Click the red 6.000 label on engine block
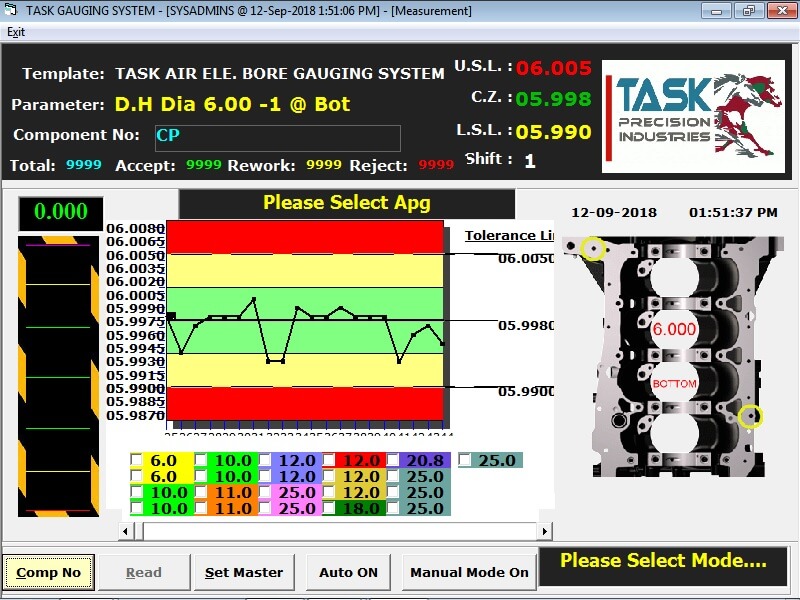The width and height of the screenshot is (800, 600). 674,329
